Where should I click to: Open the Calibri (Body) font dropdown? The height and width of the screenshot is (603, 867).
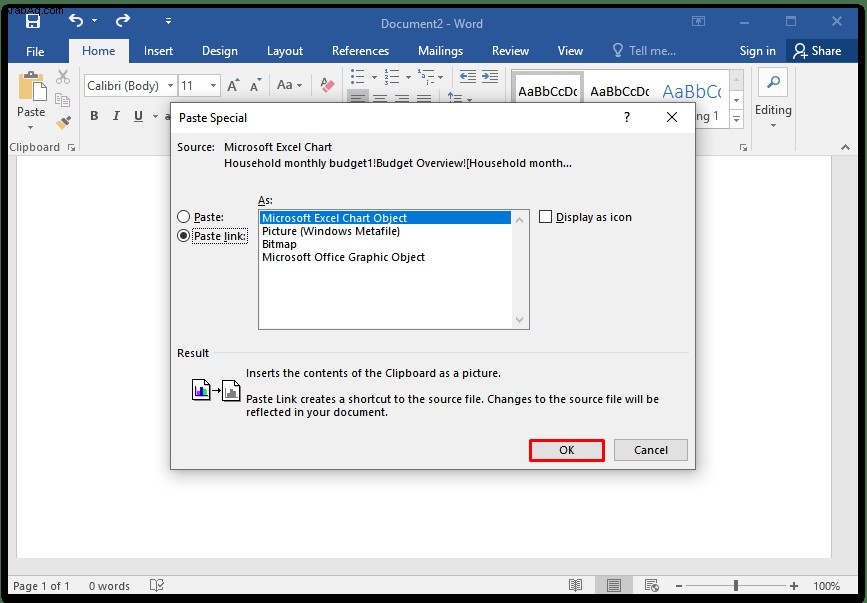coord(170,86)
